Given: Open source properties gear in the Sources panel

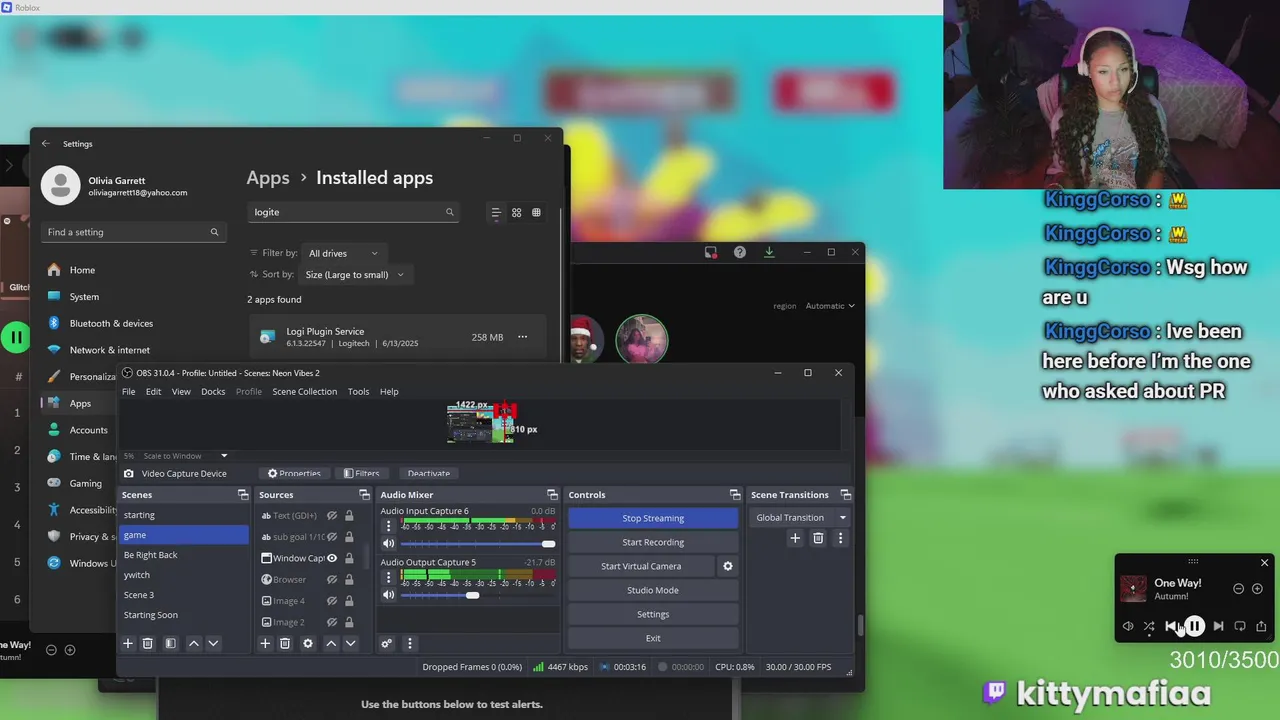Looking at the screenshot, I should (308, 644).
